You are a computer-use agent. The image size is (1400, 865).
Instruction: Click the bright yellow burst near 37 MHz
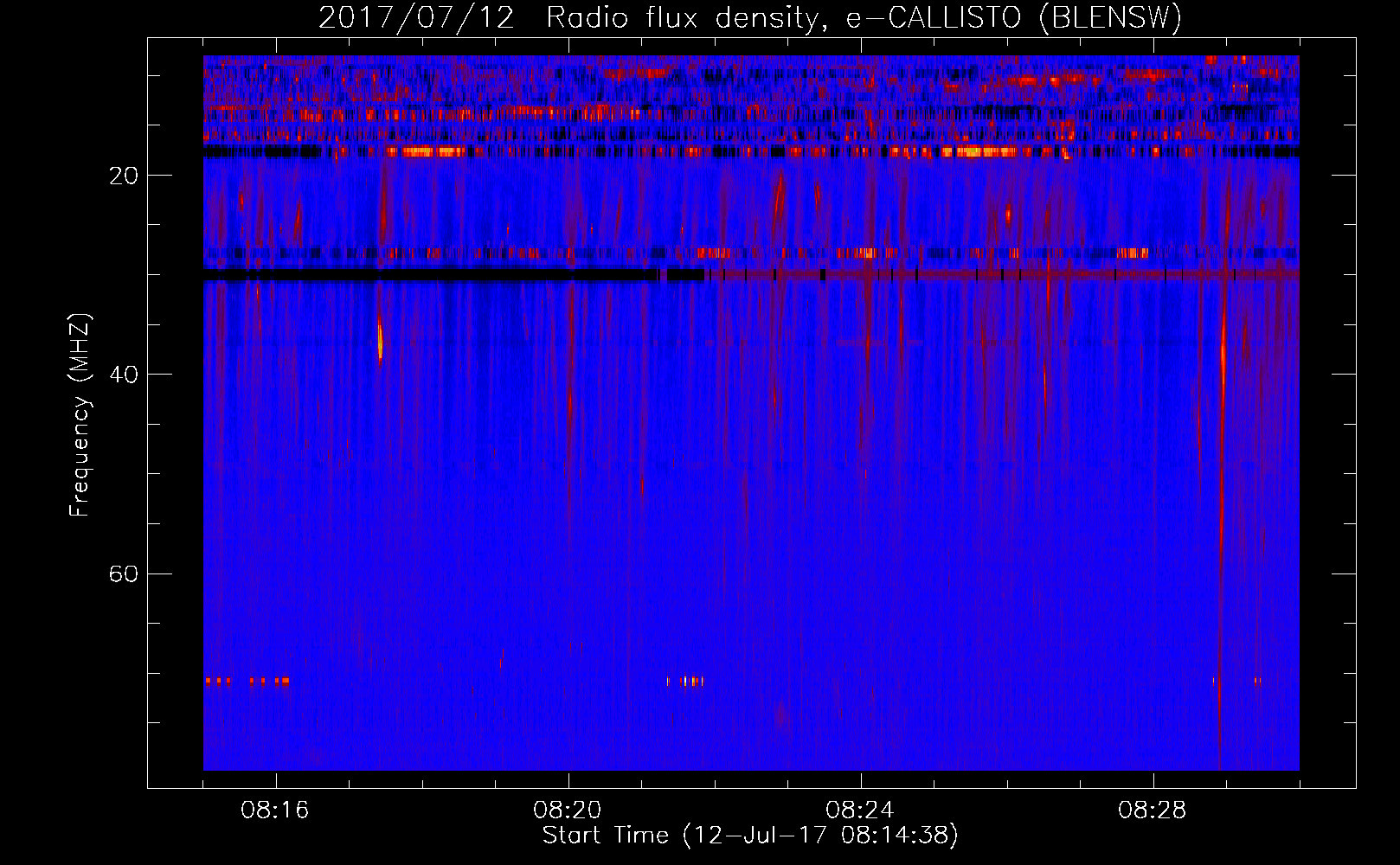[x=380, y=340]
